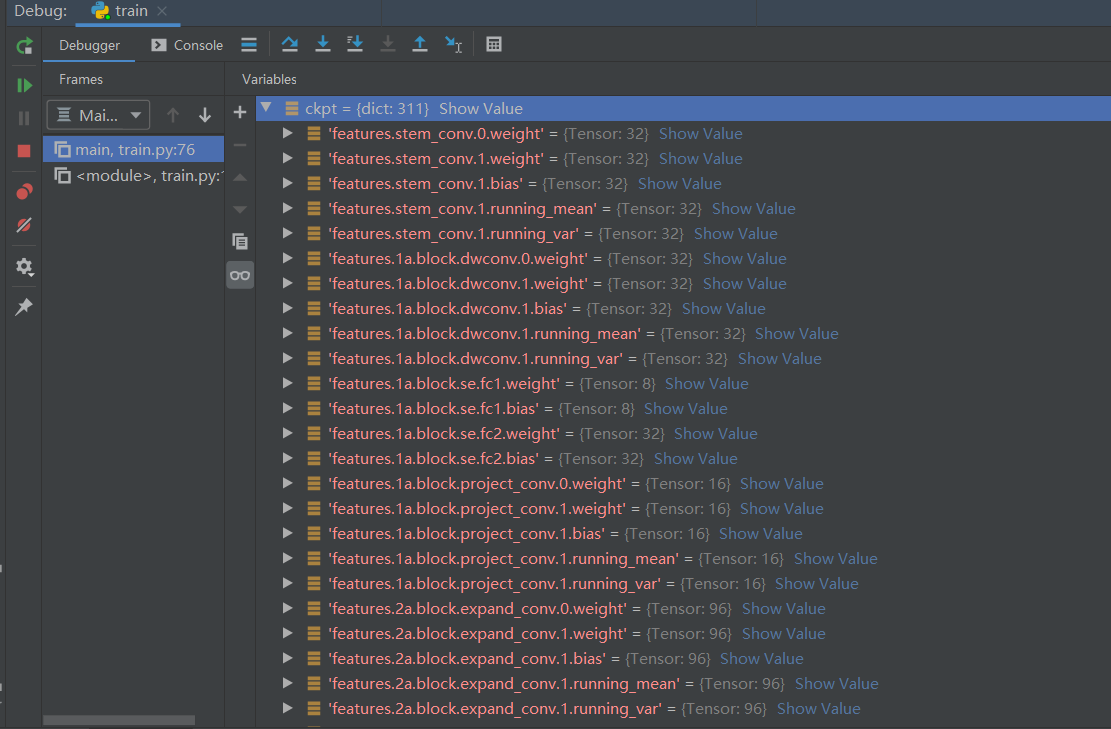Expand 'features.1a.block.se.fc1.weight' node
The height and width of the screenshot is (729, 1111).
[x=287, y=383]
